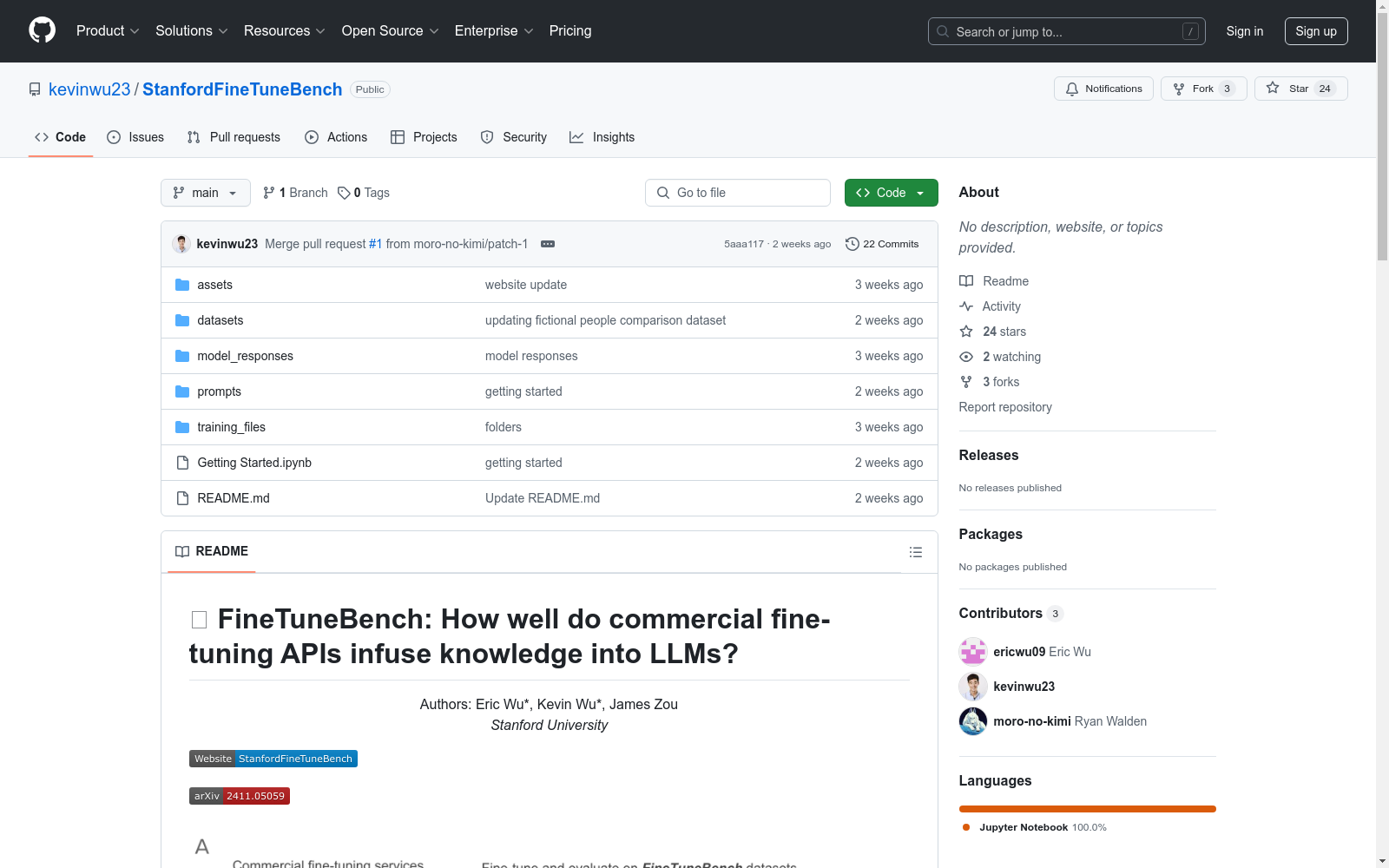Image resolution: width=1389 pixels, height=868 pixels.
Task: Open the Activity link
Action: [990, 306]
